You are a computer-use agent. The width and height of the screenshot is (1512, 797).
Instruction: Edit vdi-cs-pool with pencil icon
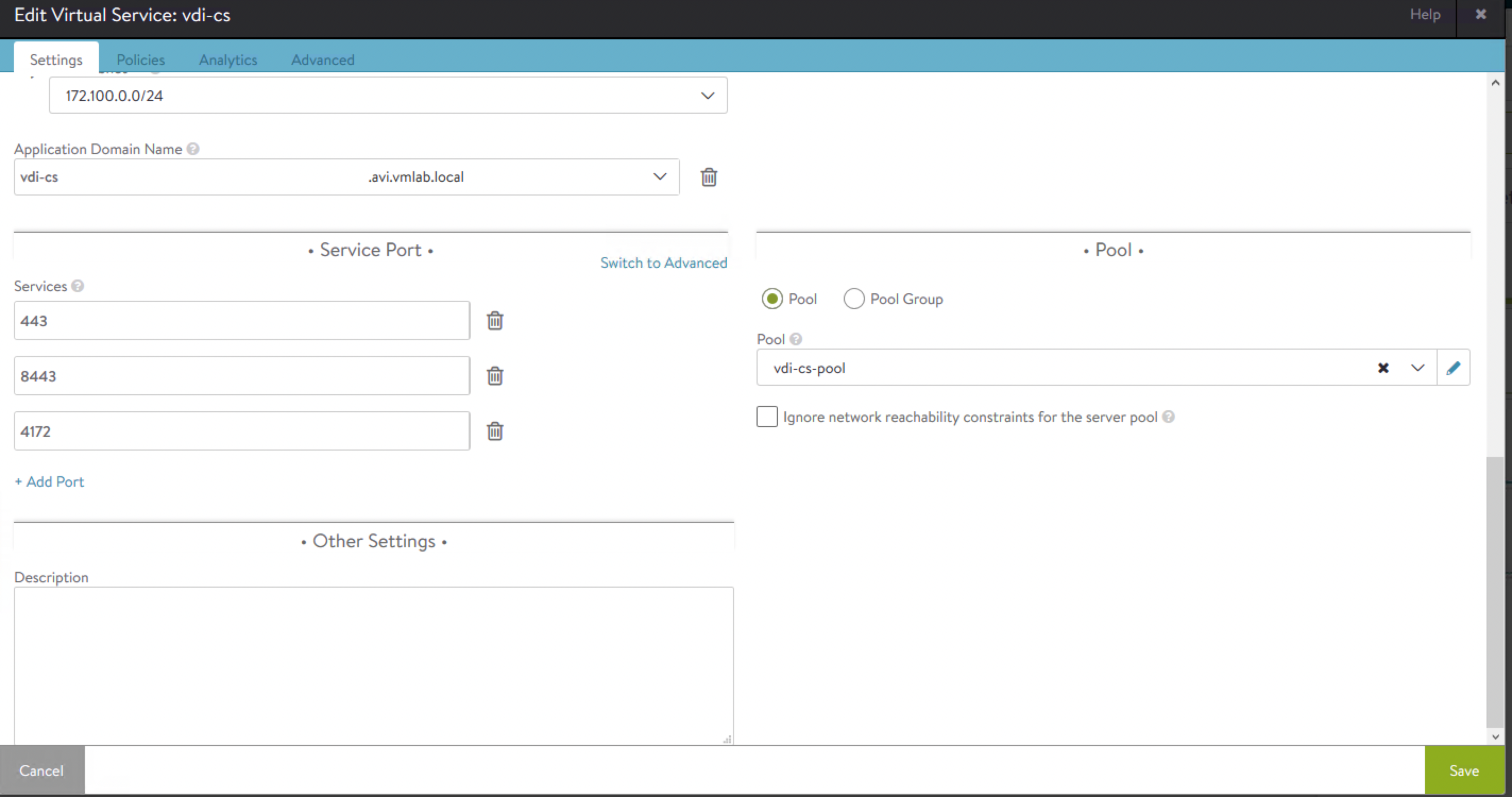pyautogui.click(x=1452, y=368)
